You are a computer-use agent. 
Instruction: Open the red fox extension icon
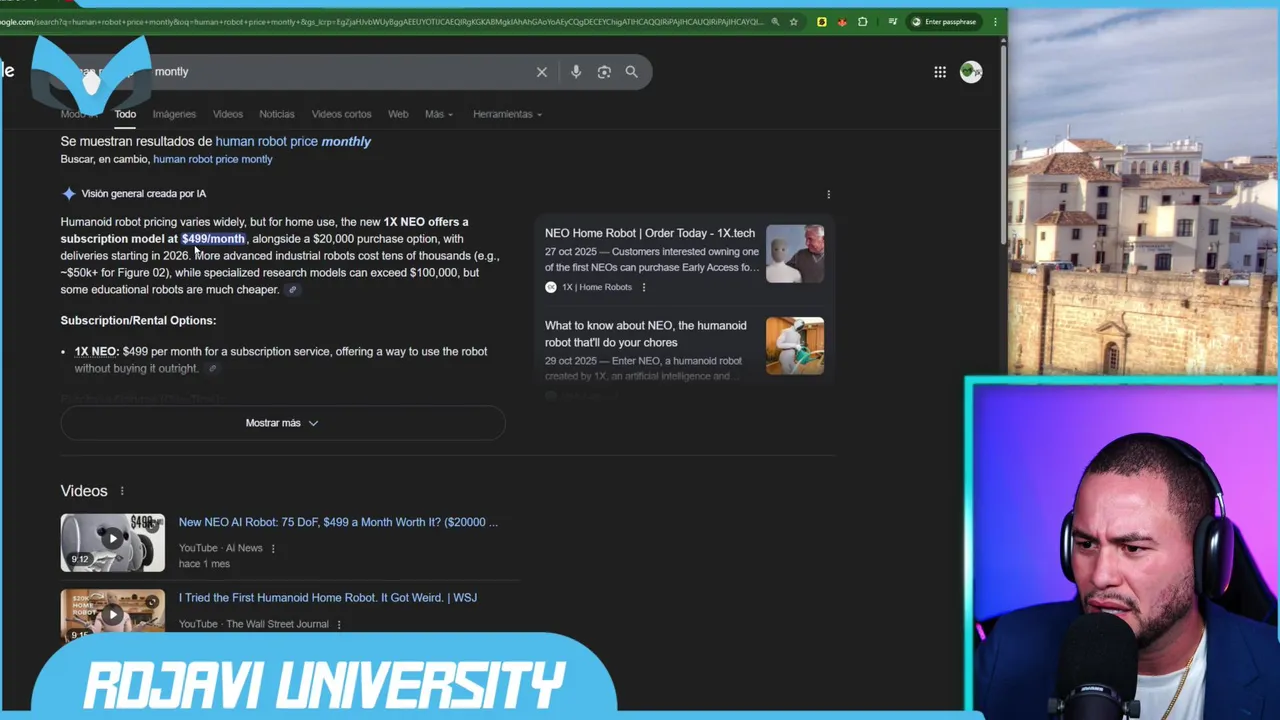click(x=842, y=21)
